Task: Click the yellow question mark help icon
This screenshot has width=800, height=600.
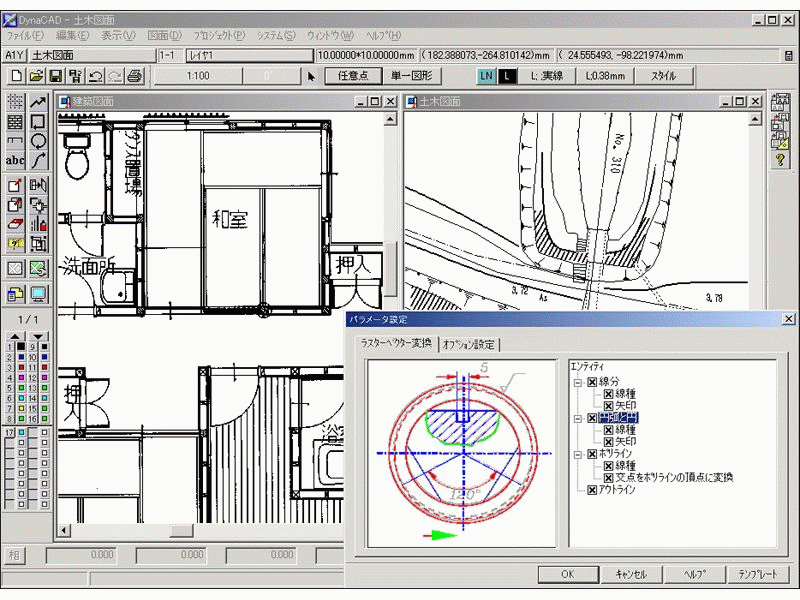Action: 778,160
